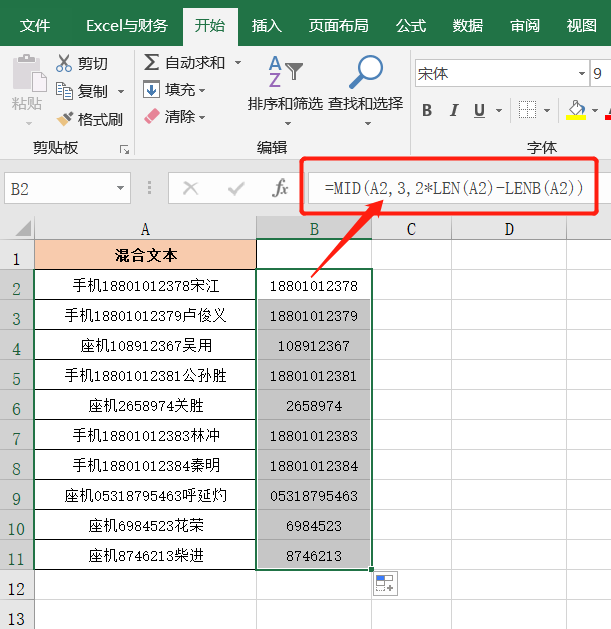Switch to the 数据 tab

pos(467,26)
